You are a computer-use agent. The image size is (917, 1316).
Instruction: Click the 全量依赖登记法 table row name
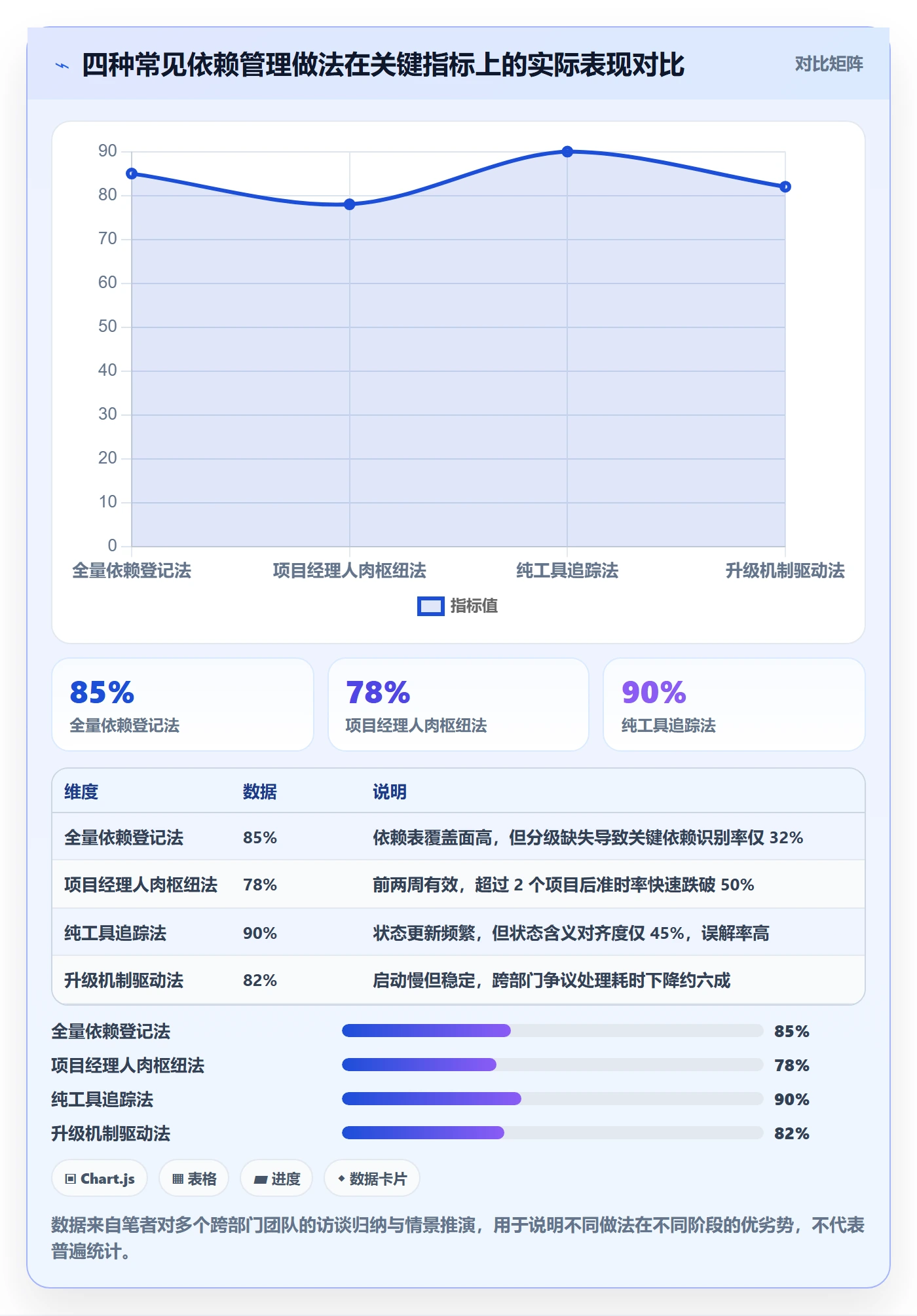(124, 837)
